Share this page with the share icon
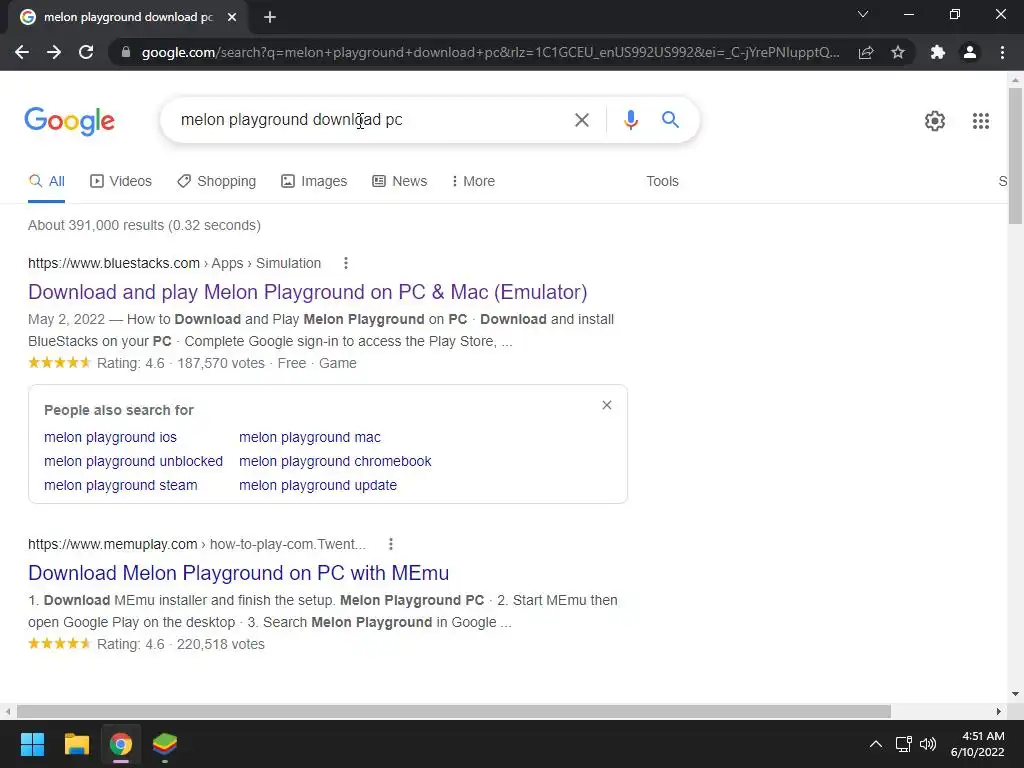 point(866,52)
